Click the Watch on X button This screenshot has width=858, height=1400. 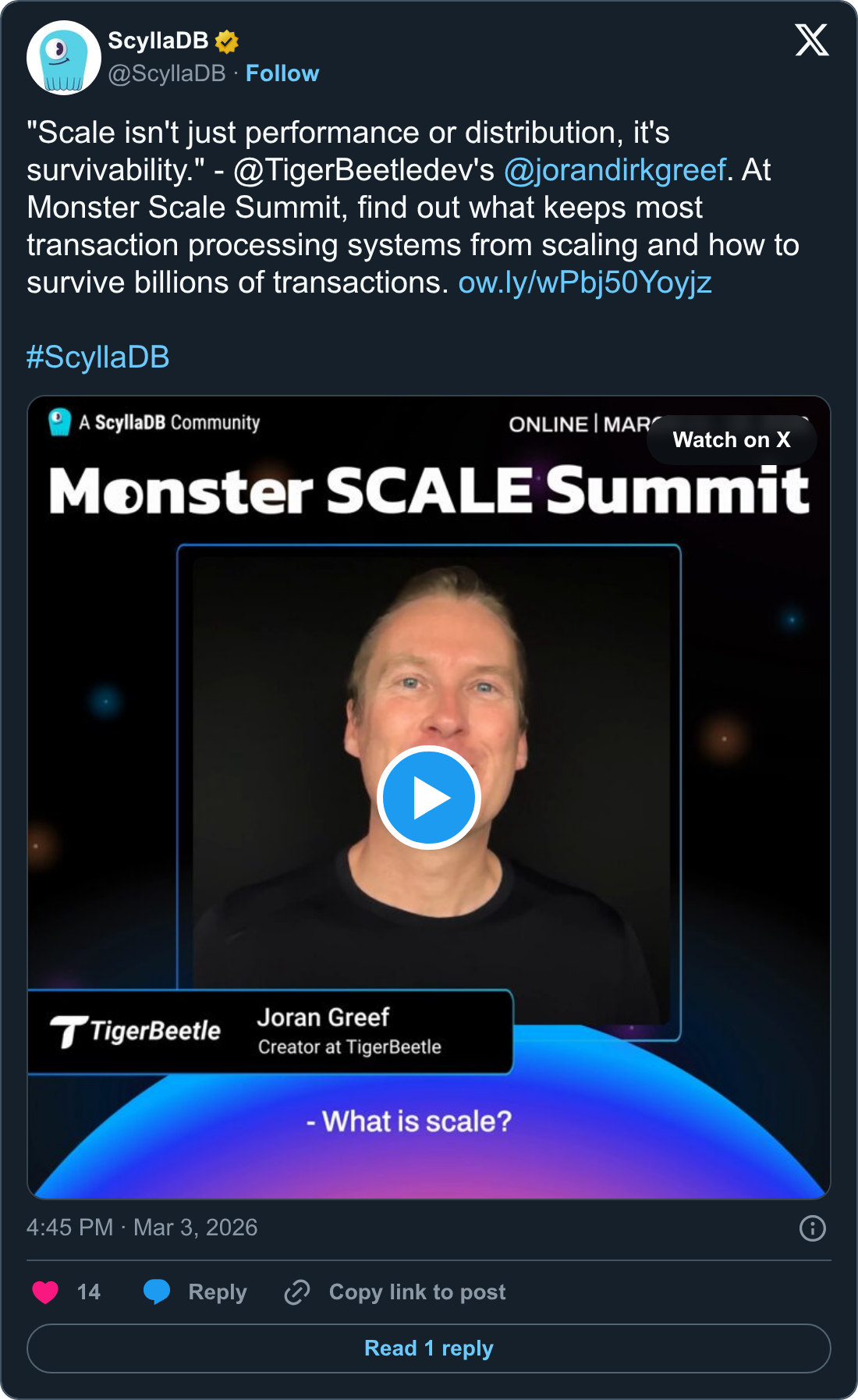[731, 440]
